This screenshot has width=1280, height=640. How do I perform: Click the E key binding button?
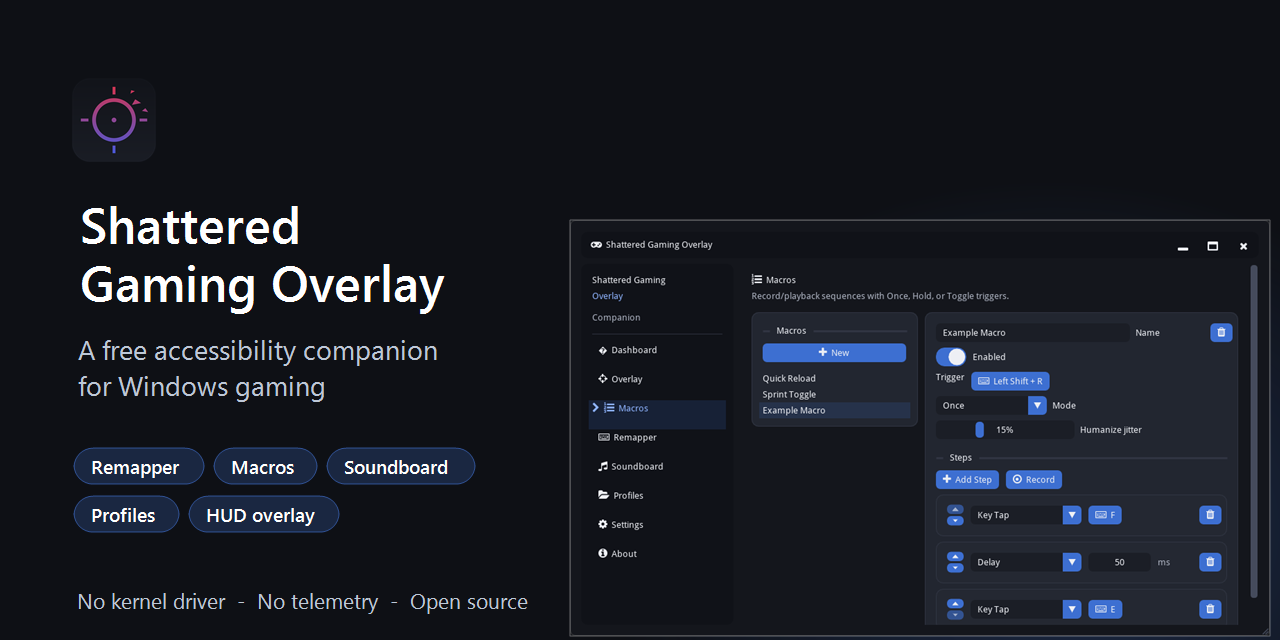pyautogui.click(x=1105, y=609)
